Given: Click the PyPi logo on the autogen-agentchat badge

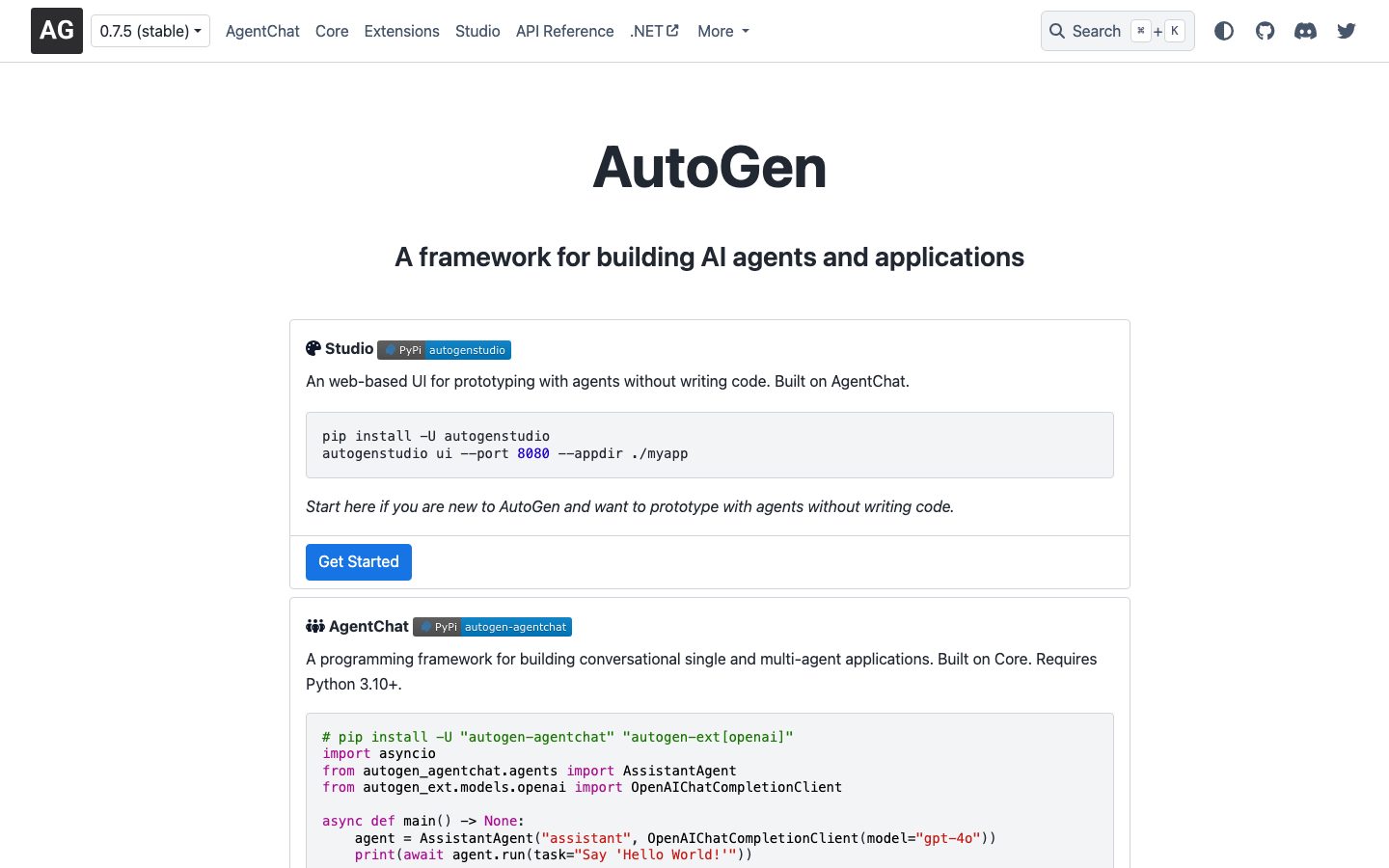Looking at the screenshot, I should 426,627.
